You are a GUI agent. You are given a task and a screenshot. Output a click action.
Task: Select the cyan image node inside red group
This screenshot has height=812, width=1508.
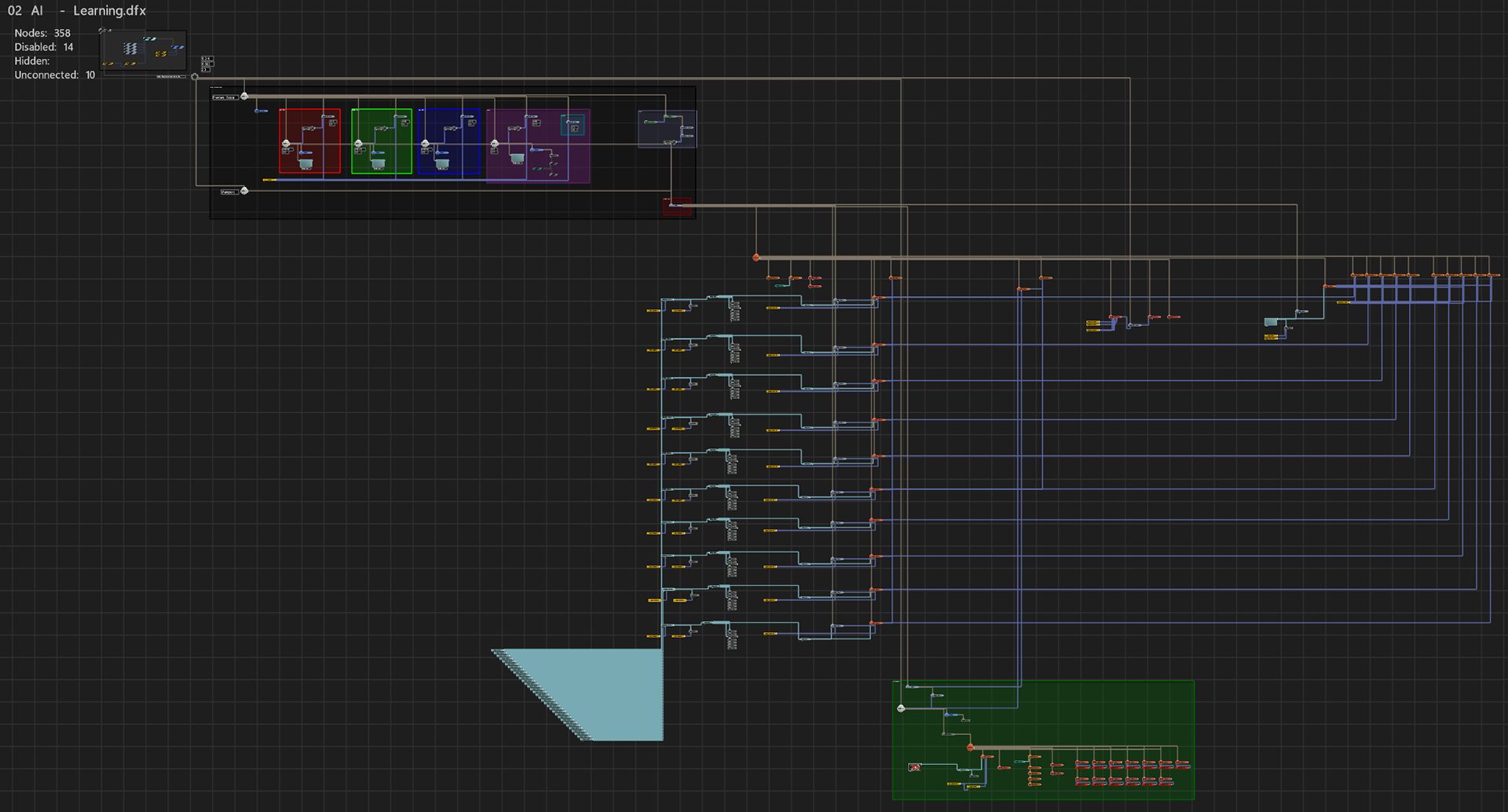(306, 163)
